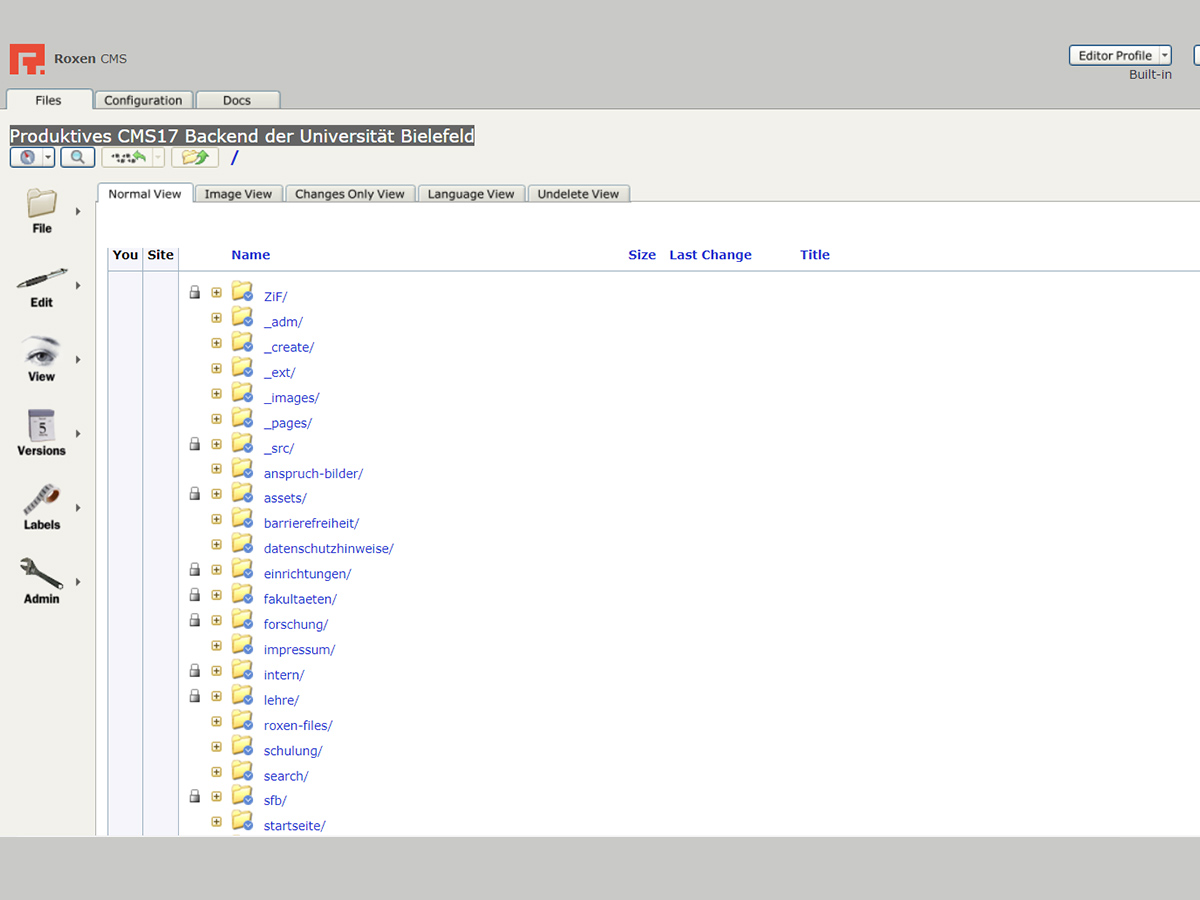Click the Roxen CMS logo
Image resolution: width=1200 pixels, height=900 pixels.
(27, 59)
